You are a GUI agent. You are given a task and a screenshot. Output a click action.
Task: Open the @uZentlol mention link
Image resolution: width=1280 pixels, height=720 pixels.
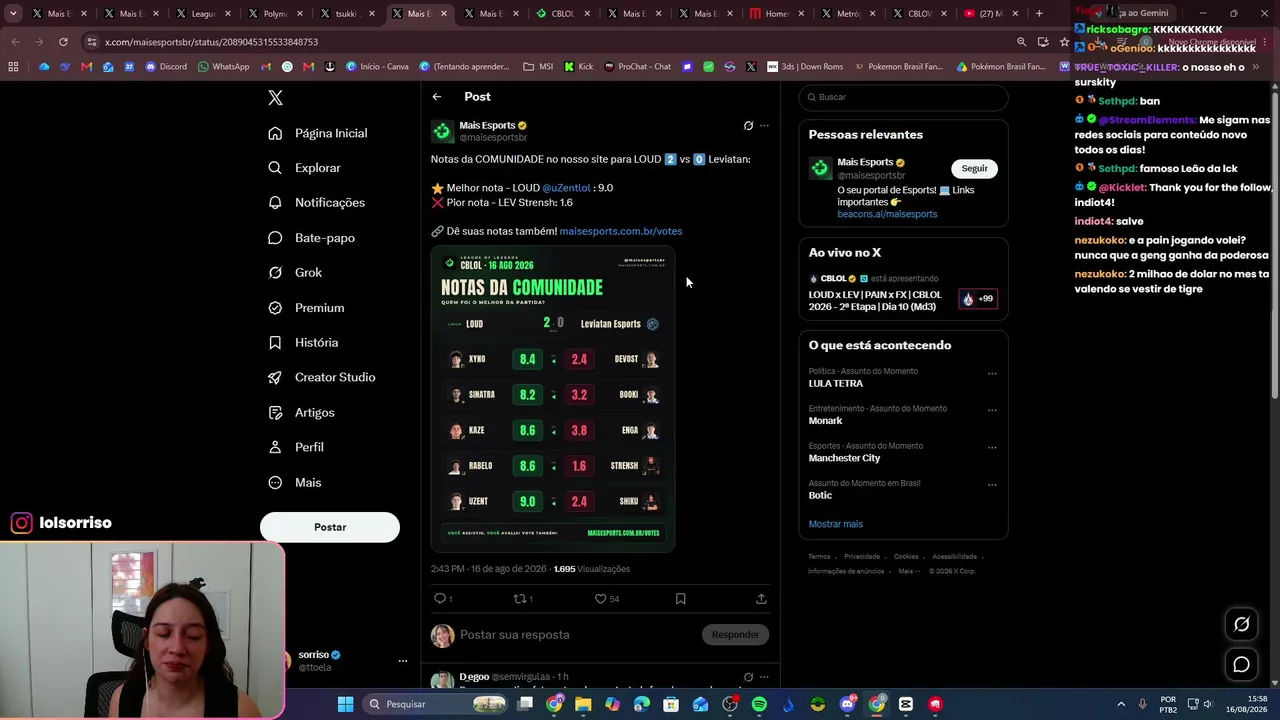point(566,188)
